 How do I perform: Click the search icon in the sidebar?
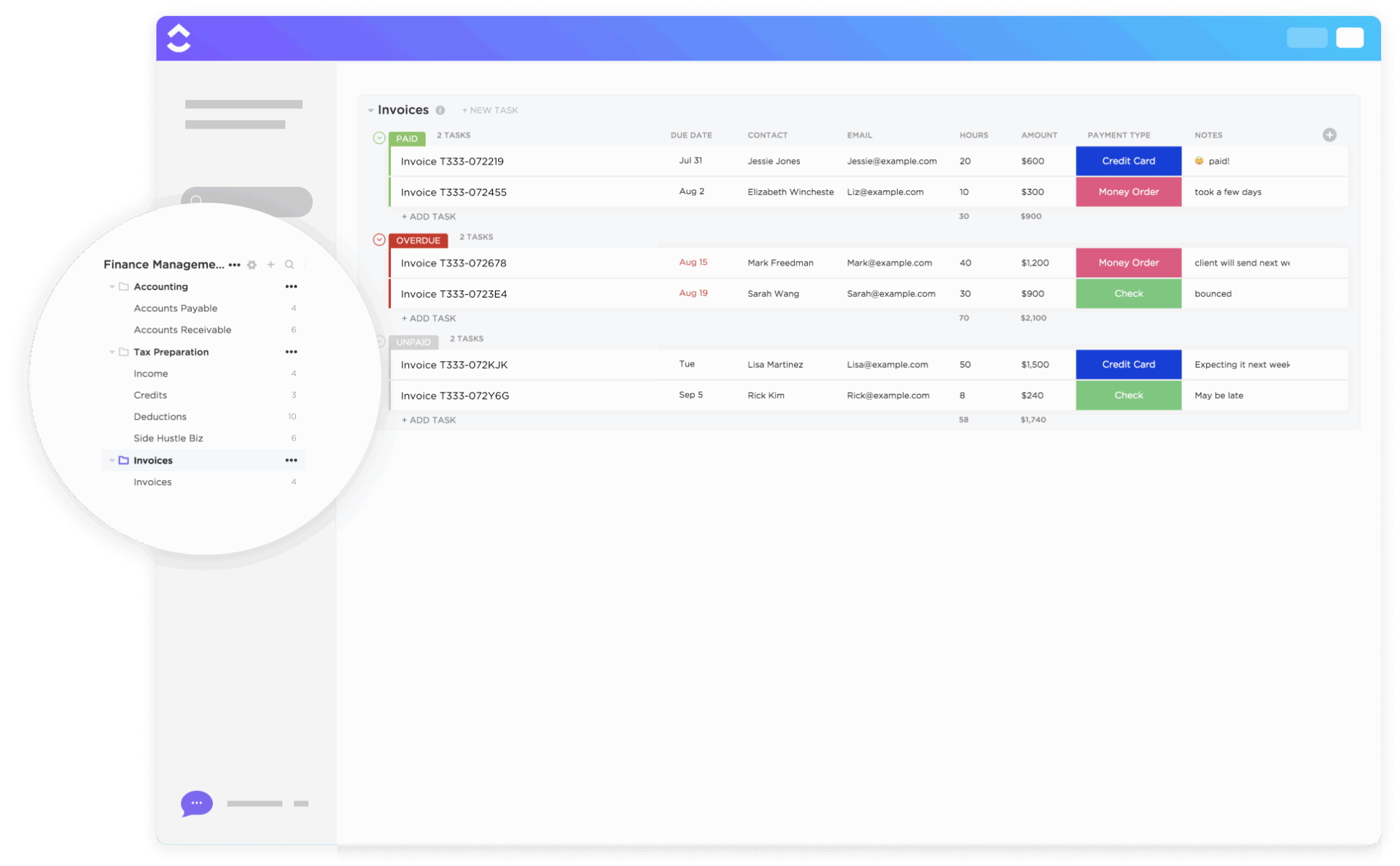point(289,264)
